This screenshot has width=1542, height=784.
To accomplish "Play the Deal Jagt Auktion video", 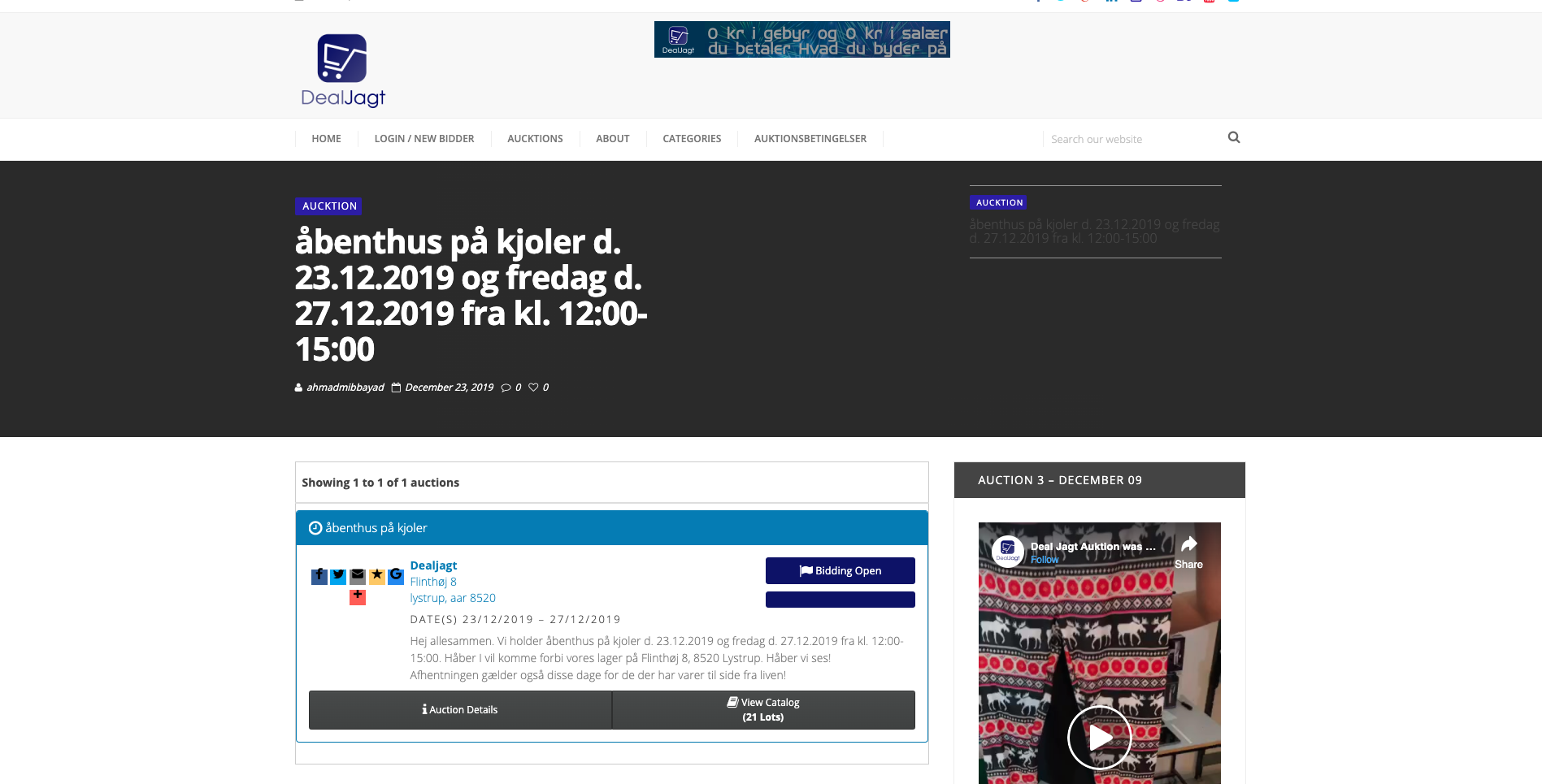I will (x=1099, y=737).
